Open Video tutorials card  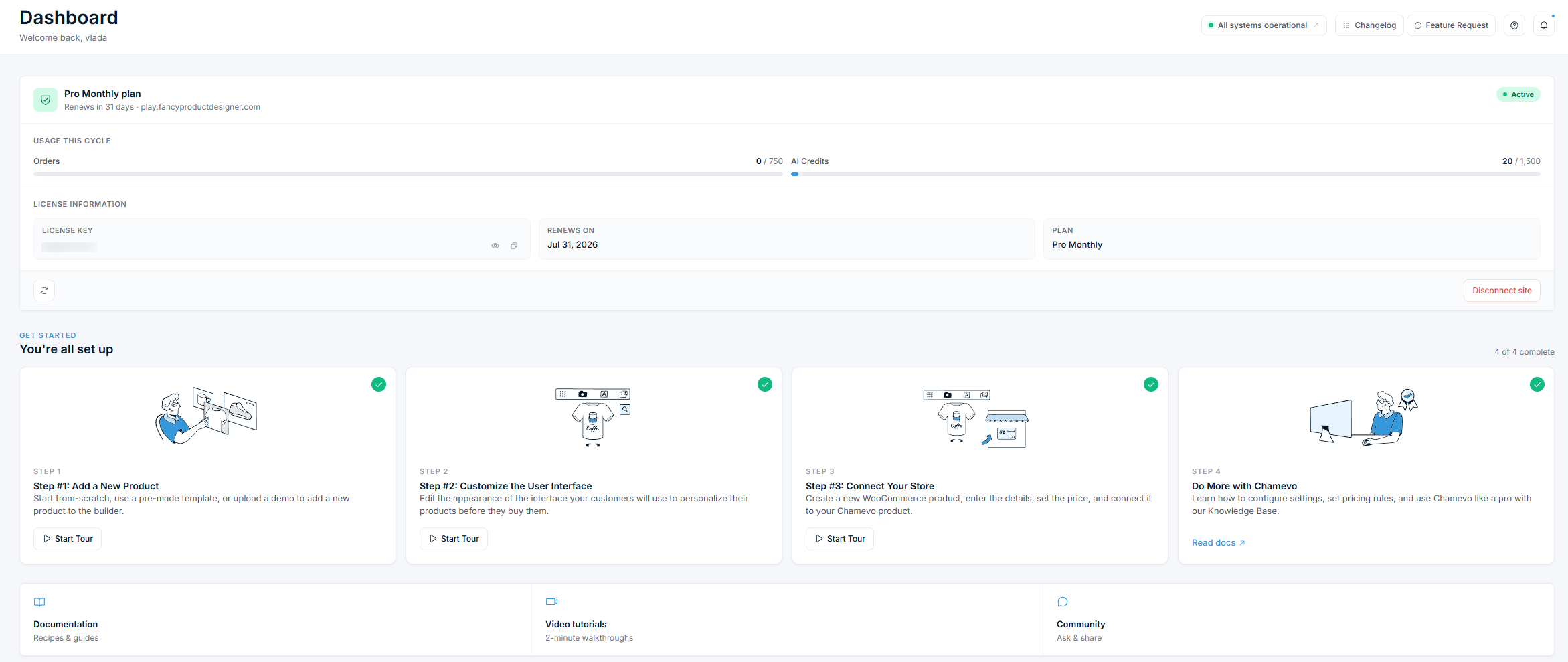(787, 620)
